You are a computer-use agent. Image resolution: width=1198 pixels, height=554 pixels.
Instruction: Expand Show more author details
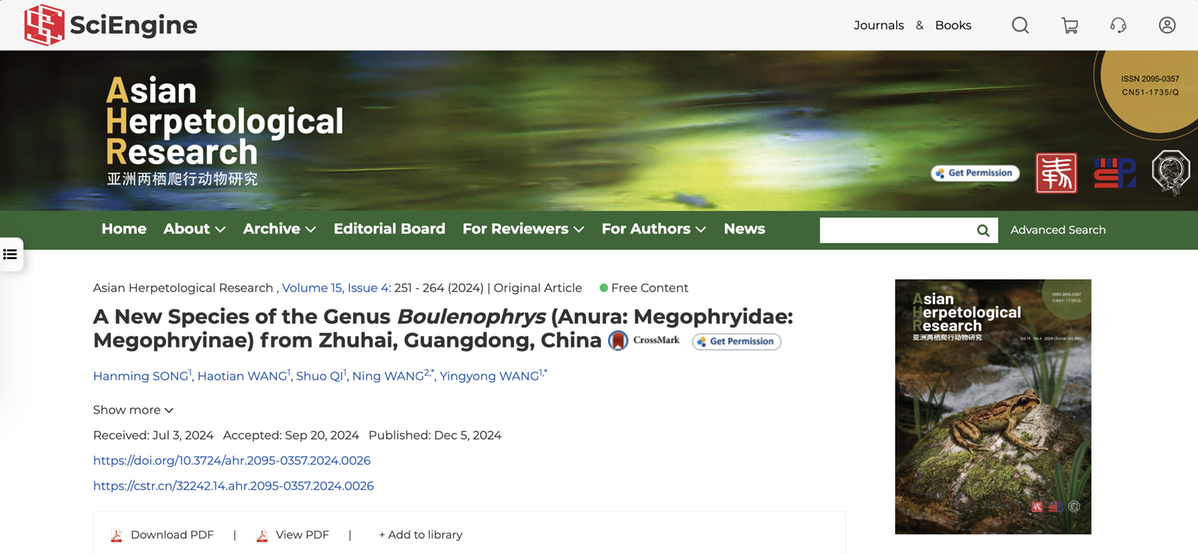[133, 410]
